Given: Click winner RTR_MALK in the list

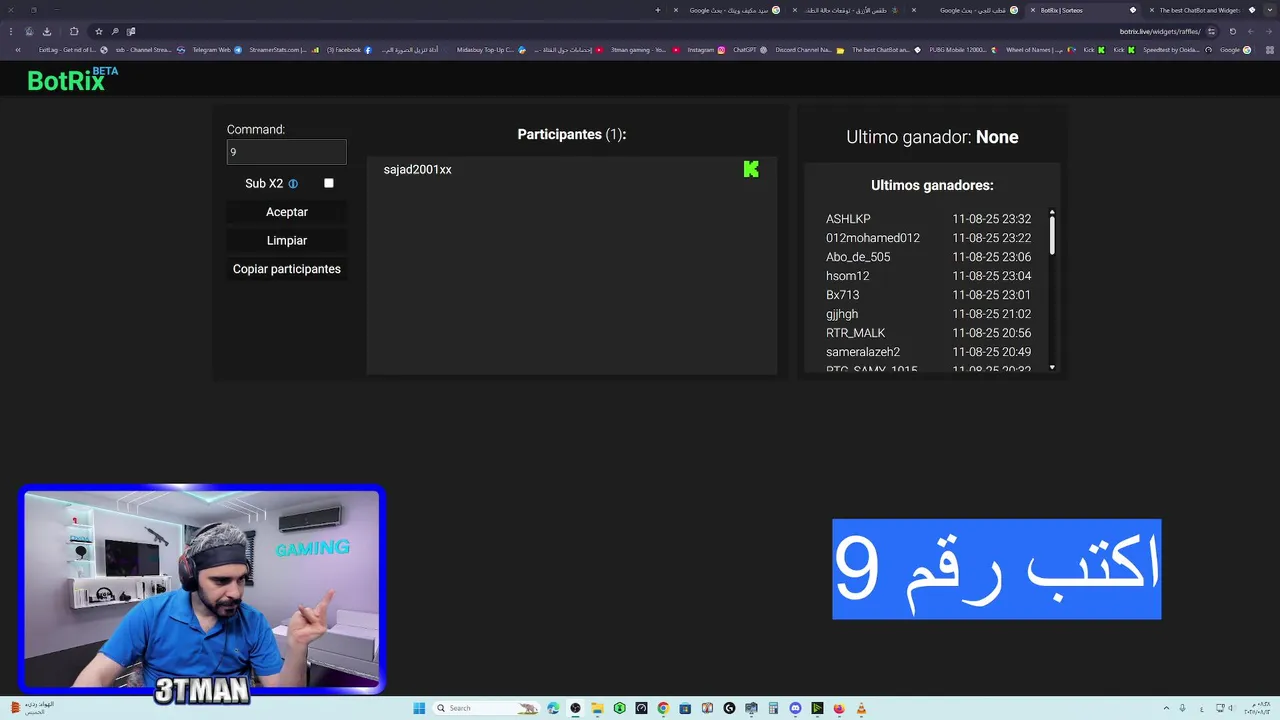Looking at the screenshot, I should tap(856, 333).
